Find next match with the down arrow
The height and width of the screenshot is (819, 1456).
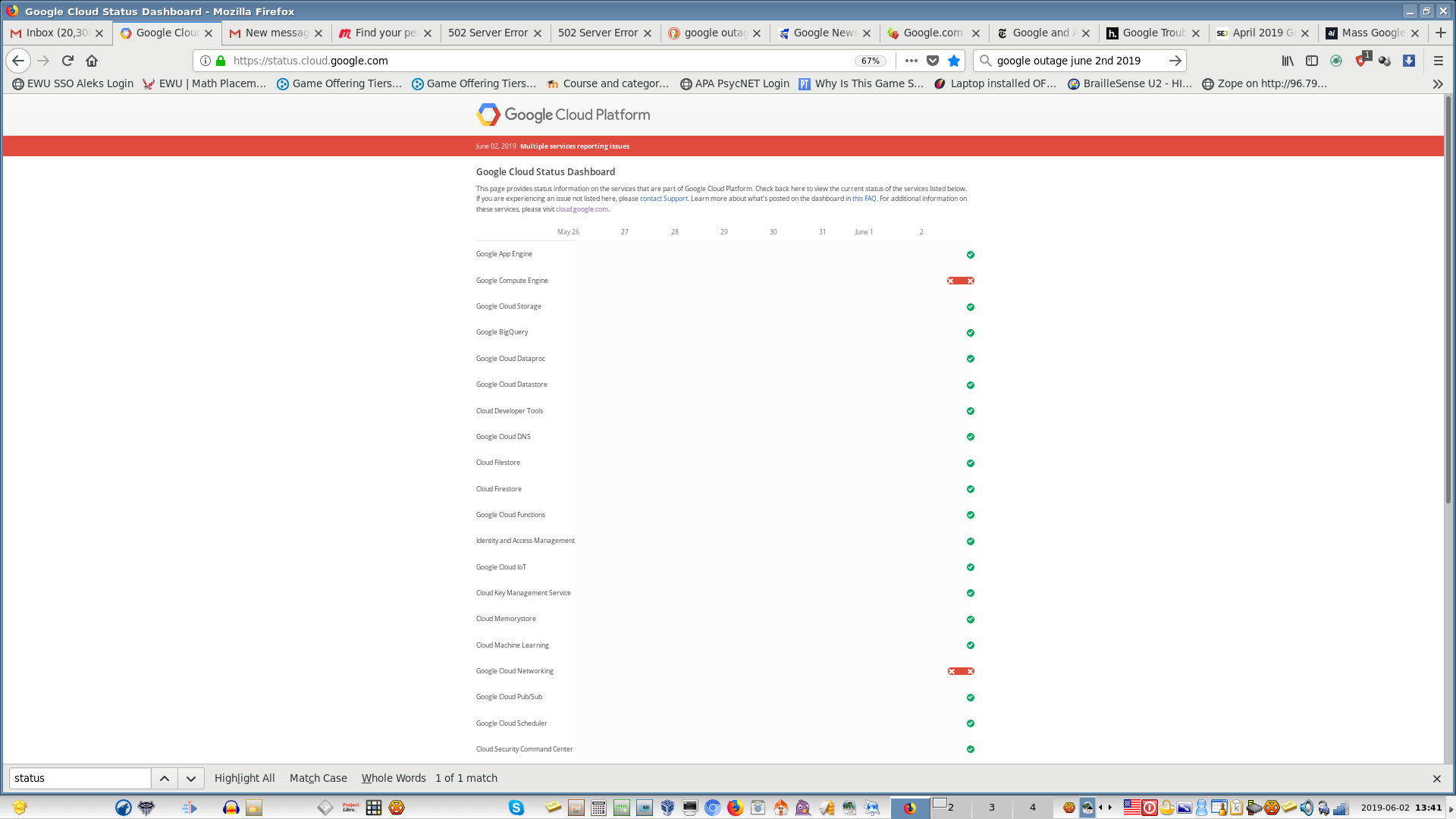click(x=190, y=778)
